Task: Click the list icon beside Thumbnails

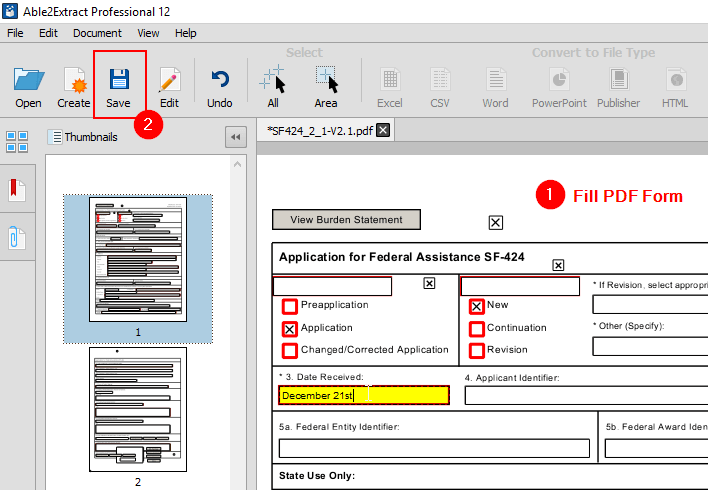Action: click(x=55, y=137)
